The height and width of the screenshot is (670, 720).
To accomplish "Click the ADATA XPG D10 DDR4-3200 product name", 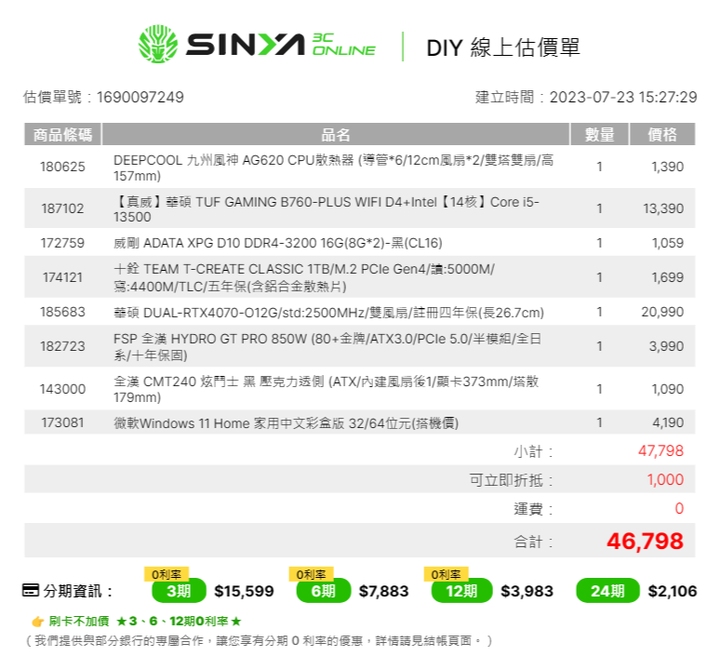I will [x=278, y=243].
